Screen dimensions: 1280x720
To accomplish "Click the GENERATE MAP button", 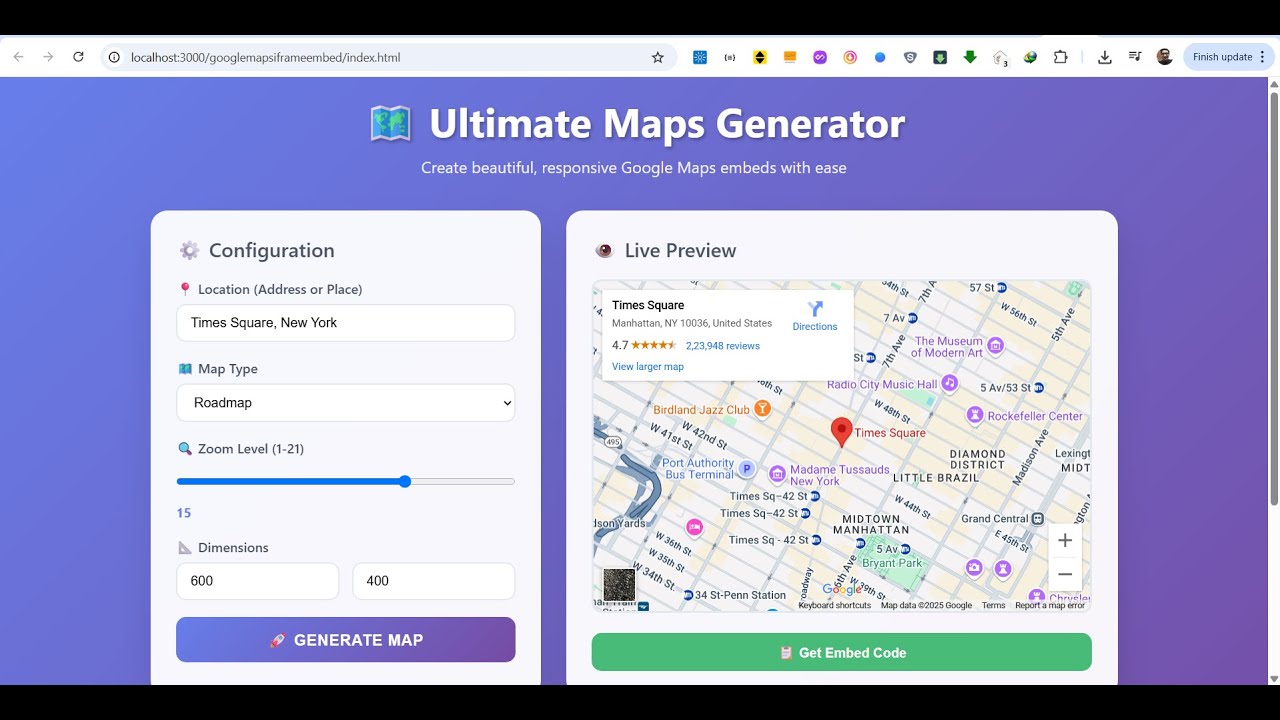I will point(346,640).
